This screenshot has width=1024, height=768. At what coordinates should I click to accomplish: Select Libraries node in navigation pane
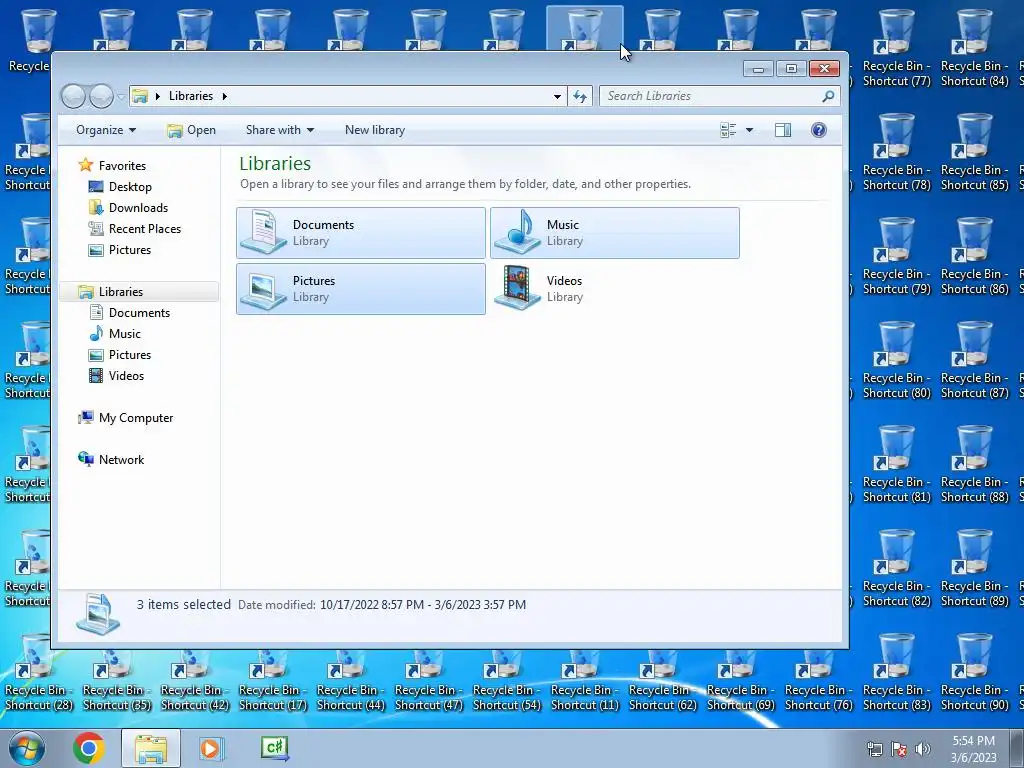coord(121,292)
